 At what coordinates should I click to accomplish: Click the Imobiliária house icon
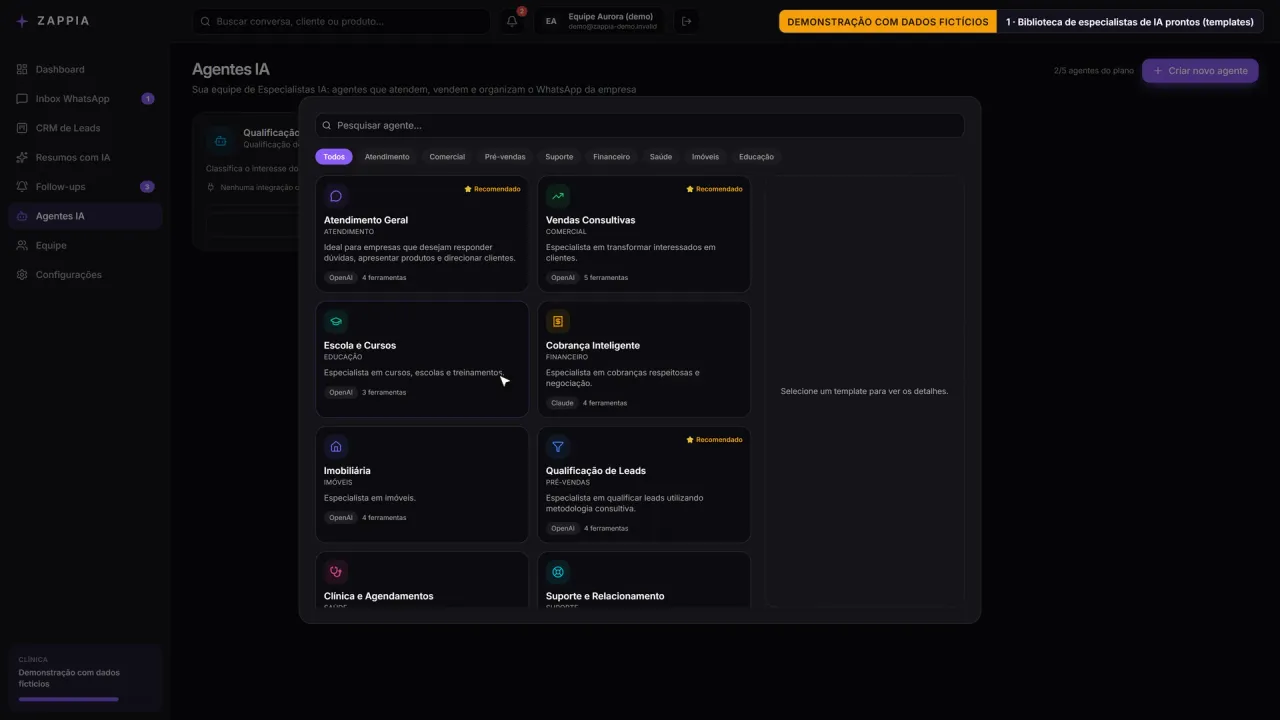pos(336,447)
